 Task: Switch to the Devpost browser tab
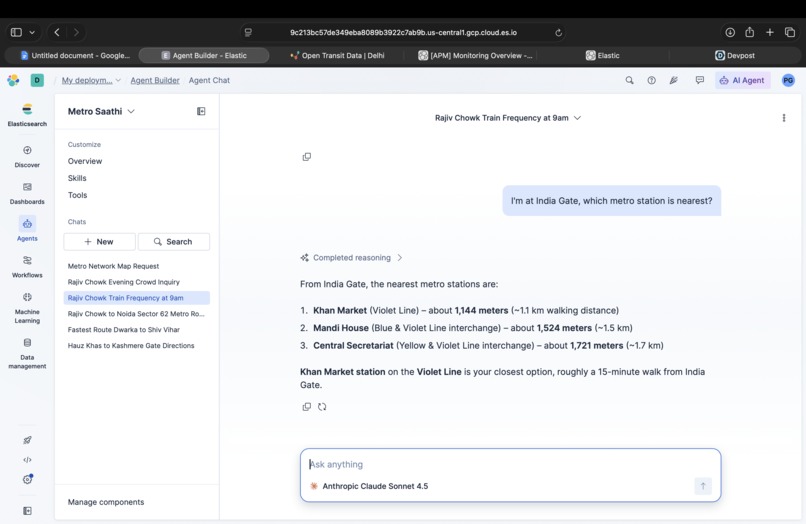coord(735,56)
